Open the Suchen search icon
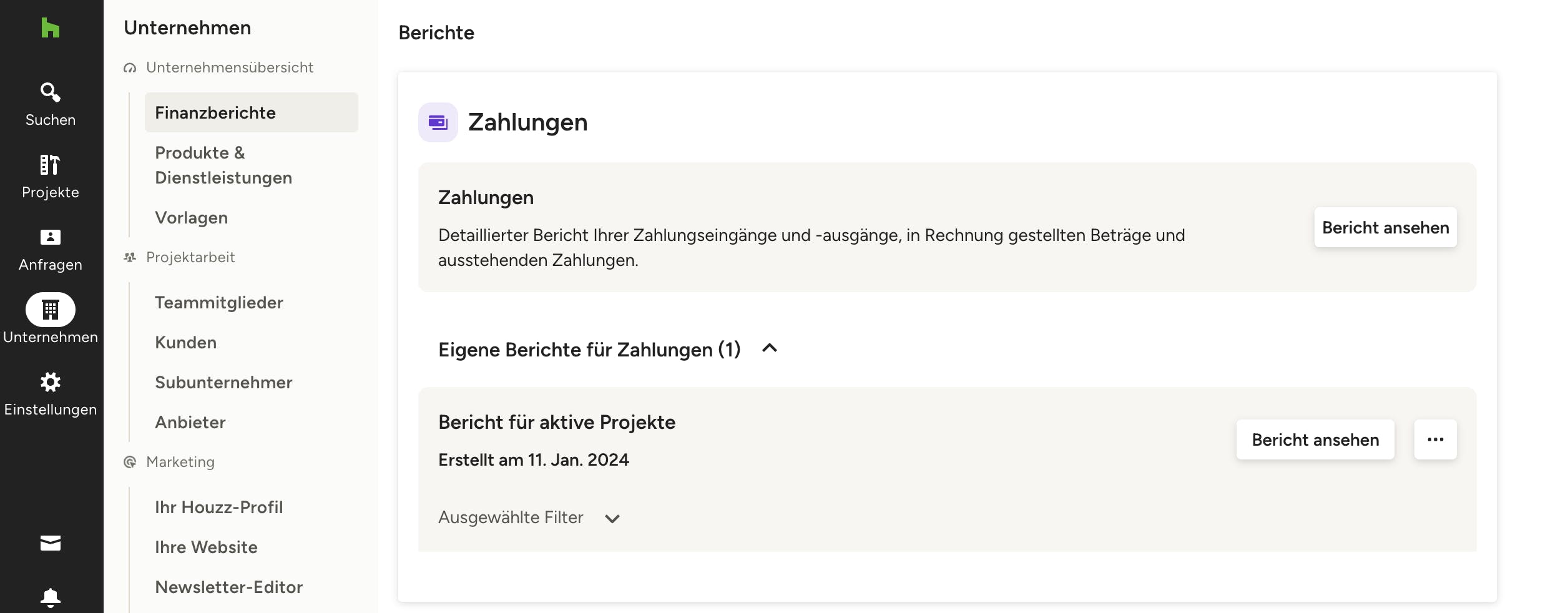The image size is (1568, 613). (x=50, y=92)
